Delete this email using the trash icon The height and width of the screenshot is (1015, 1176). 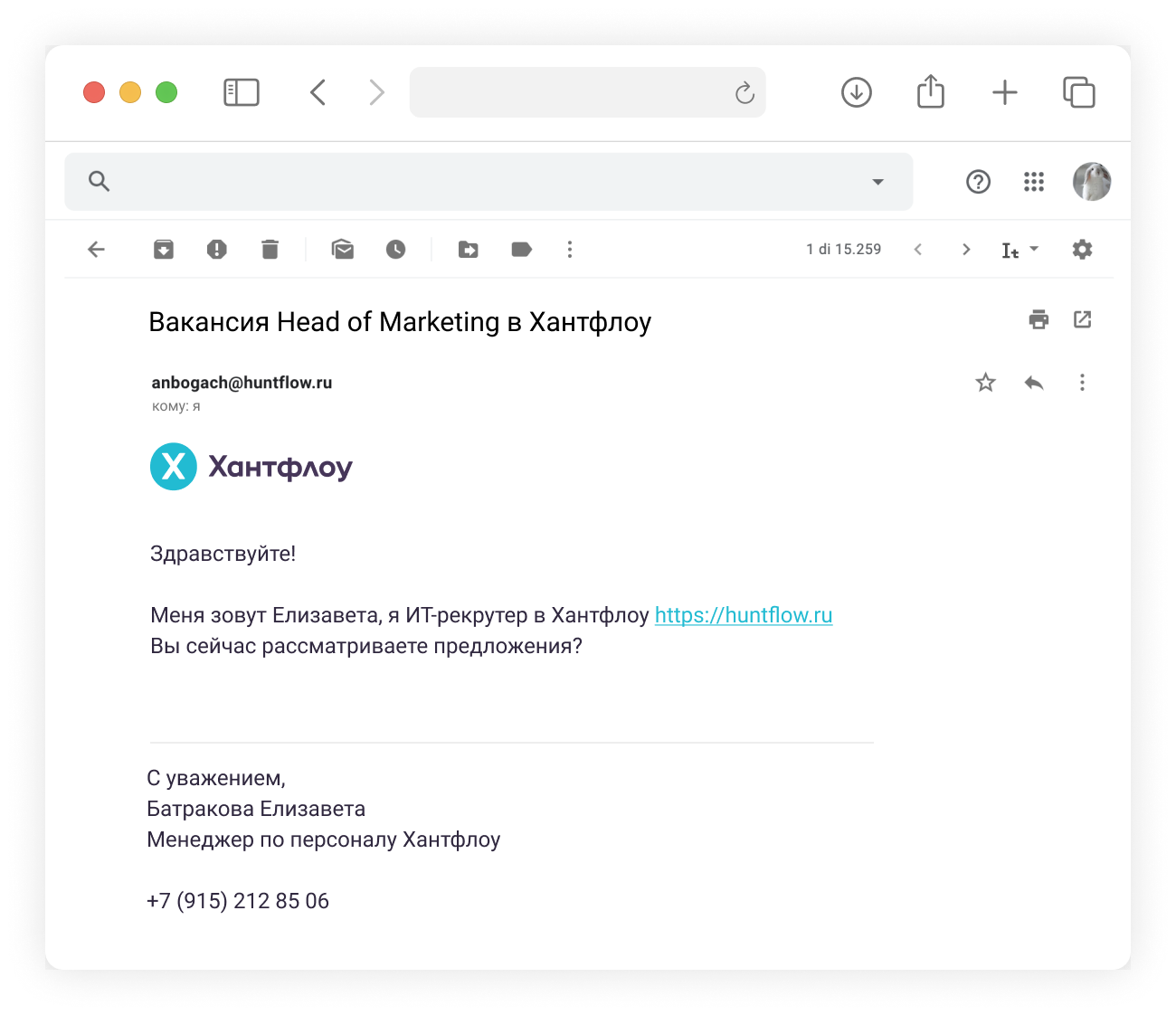click(270, 250)
